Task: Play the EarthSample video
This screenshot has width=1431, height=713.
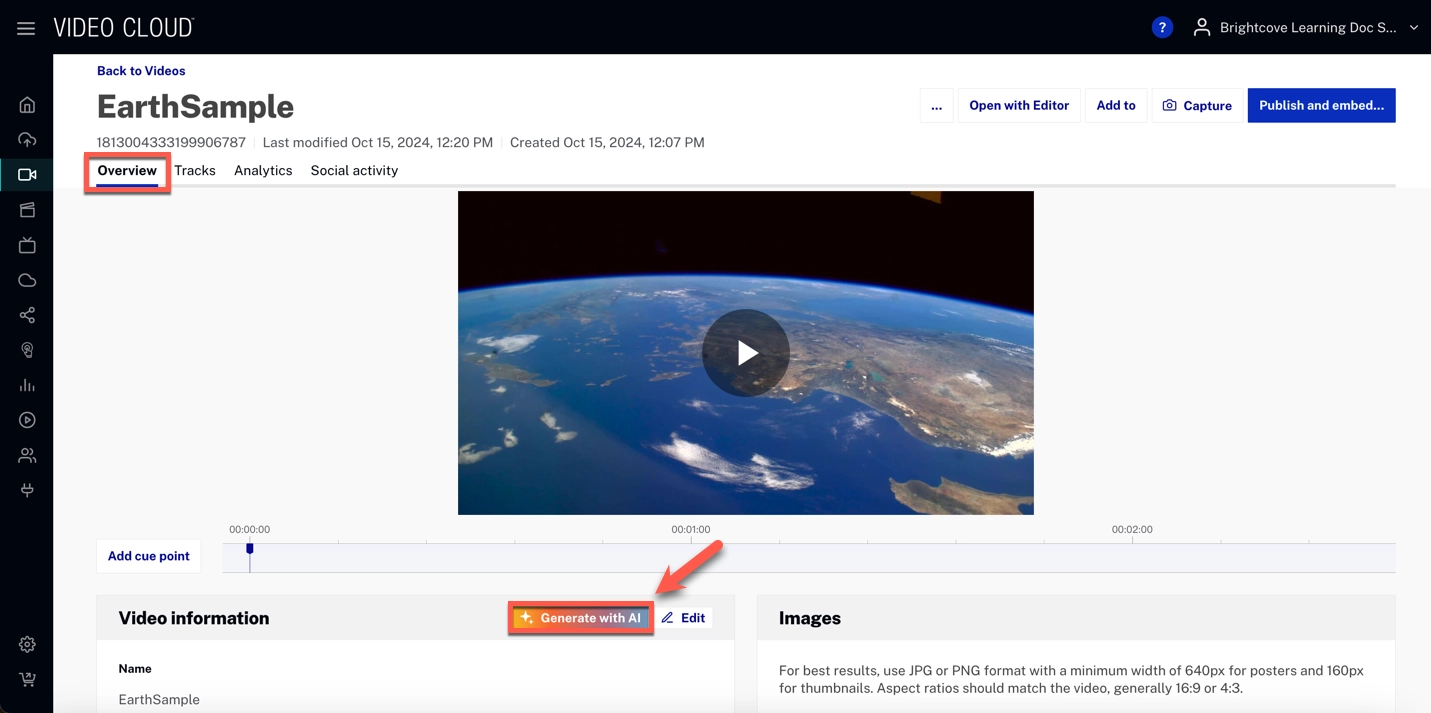Action: (745, 353)
